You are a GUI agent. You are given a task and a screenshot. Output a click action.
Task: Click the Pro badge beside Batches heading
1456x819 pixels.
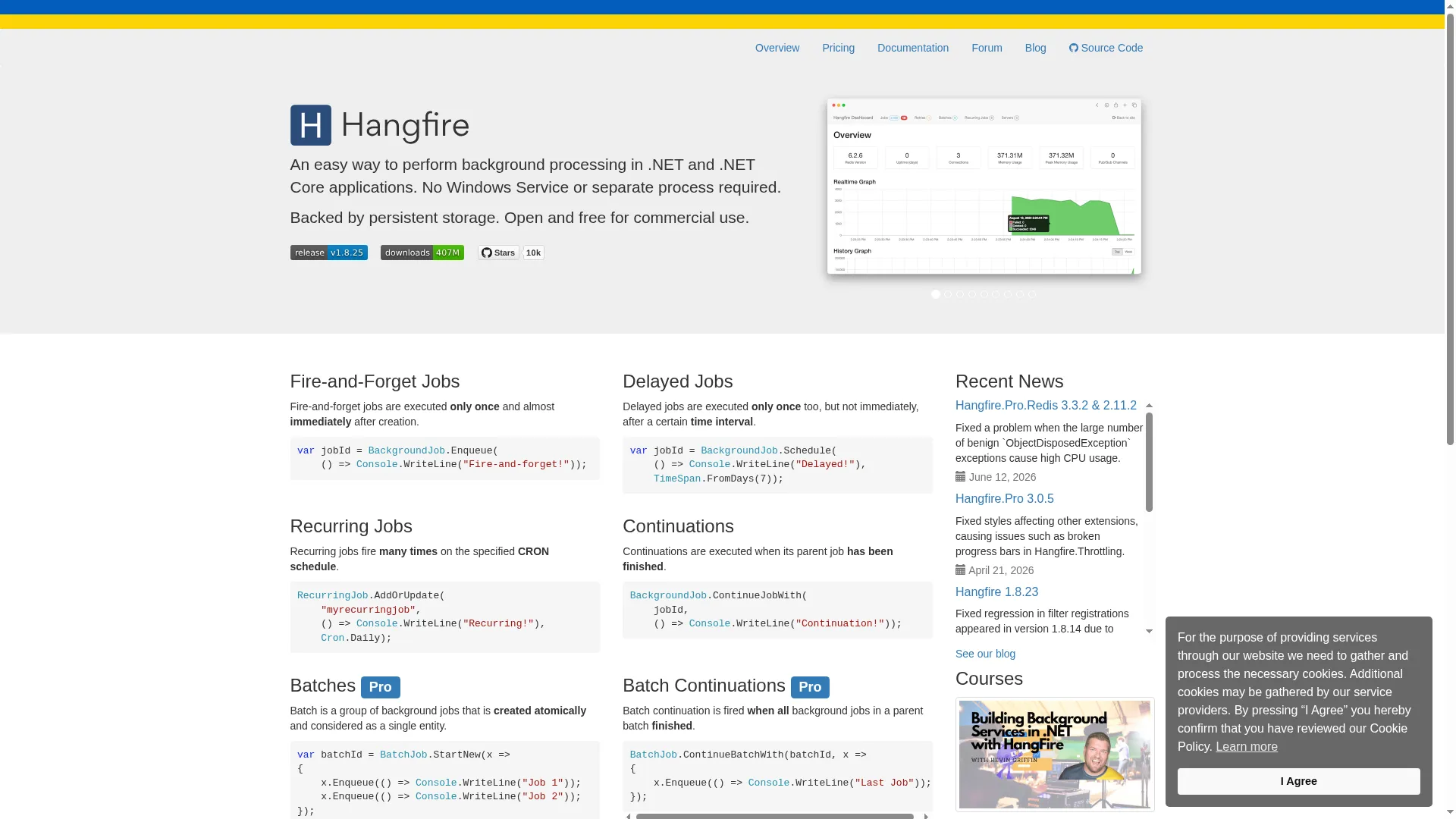pyautogui.click(x=380, y=687)
